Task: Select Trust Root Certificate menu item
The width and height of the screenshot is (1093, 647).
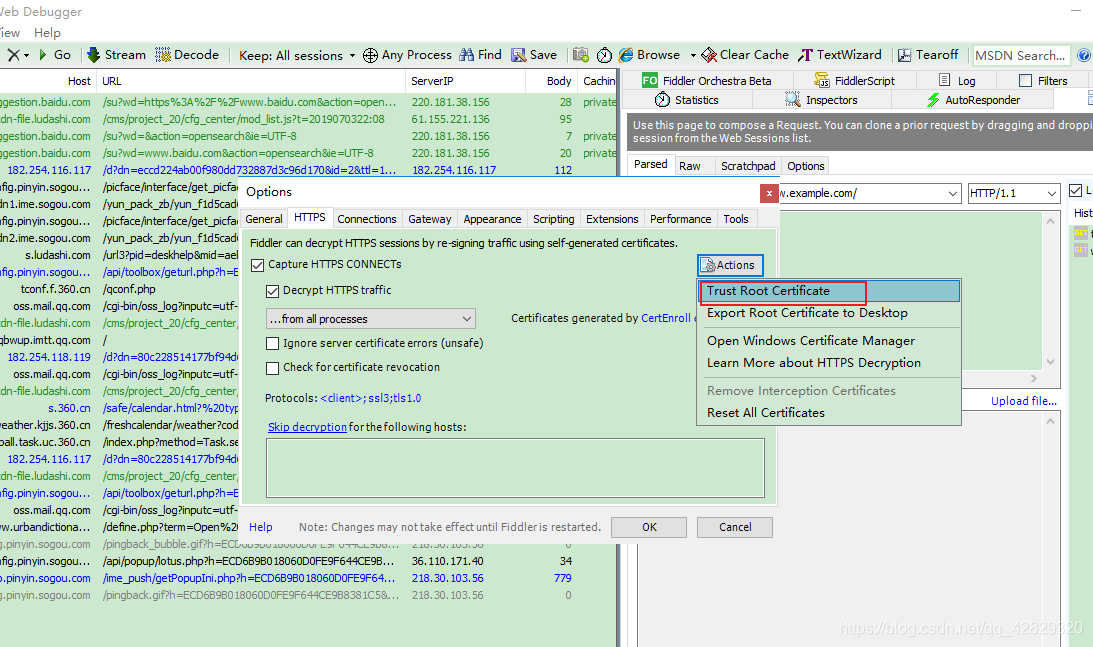Action: (829, 291)
